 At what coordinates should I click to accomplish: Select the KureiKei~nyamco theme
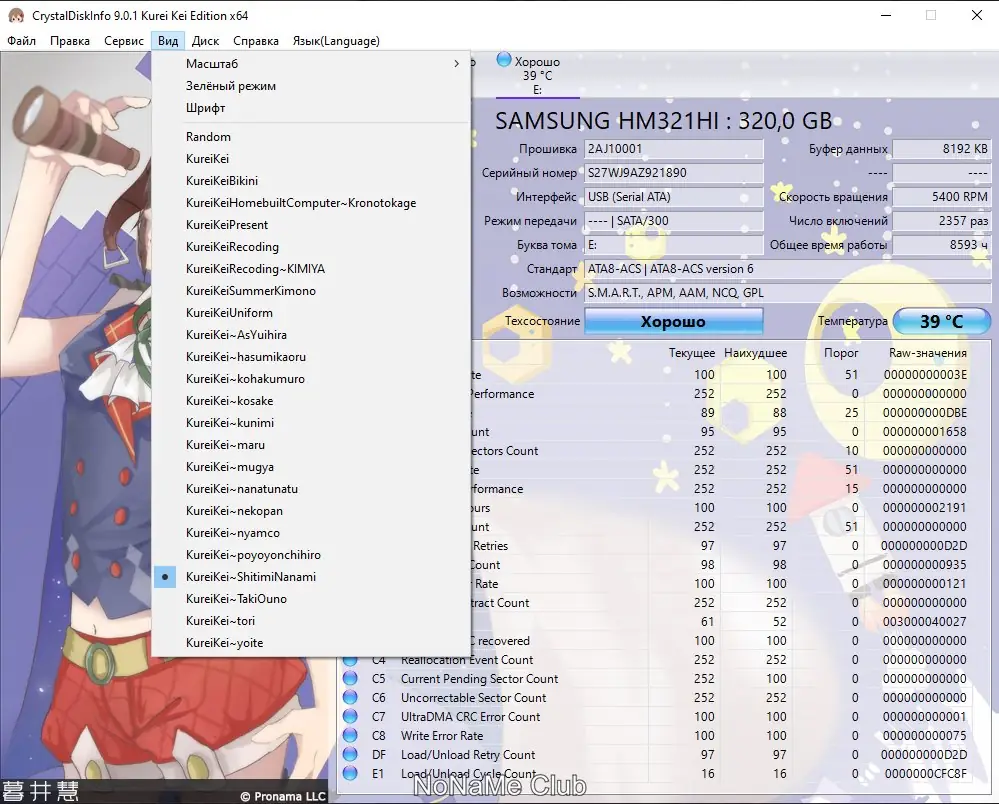tap(311, 533)
